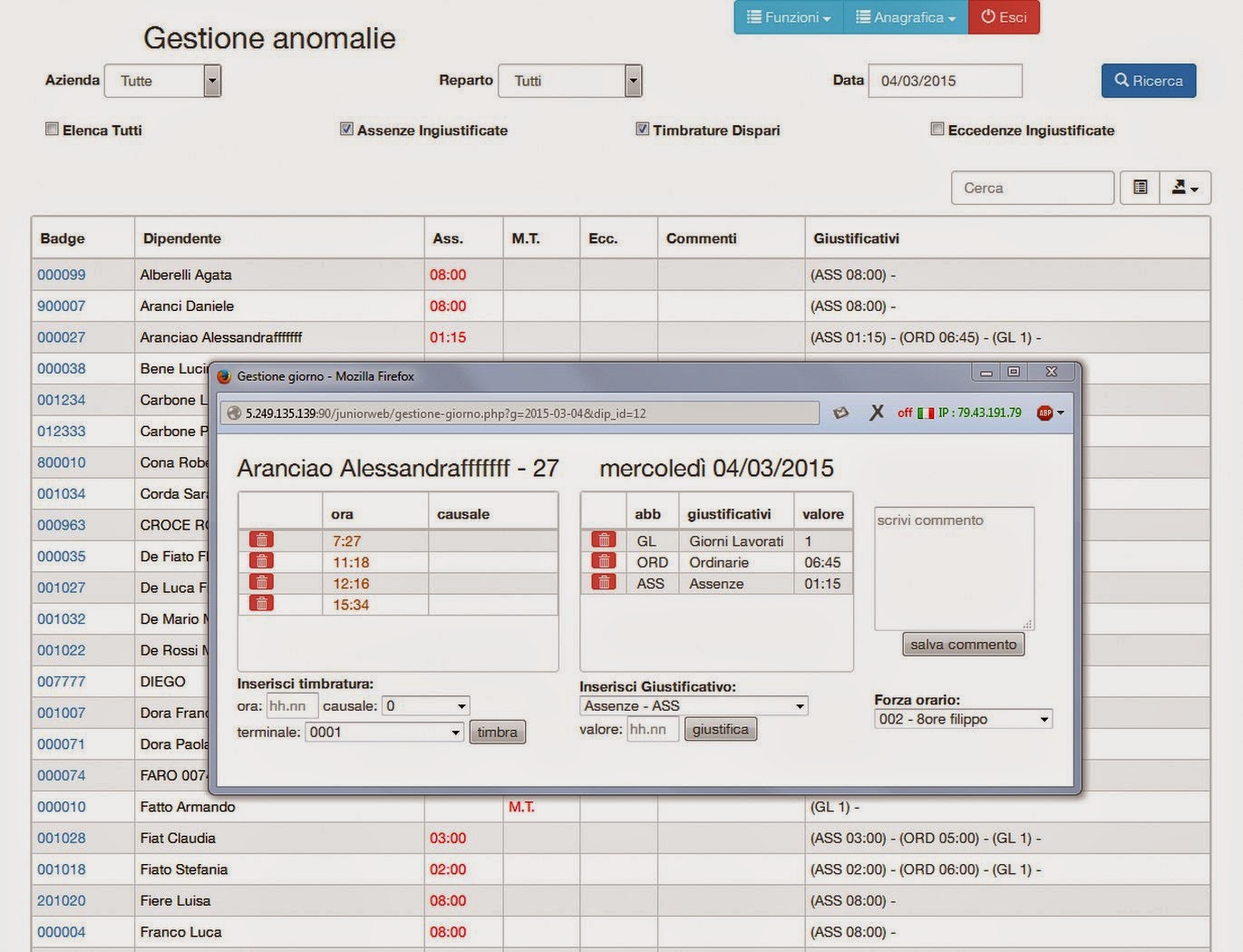Click the valore hh.nn input field
Viewport: 1243px width, 952px height.
coord(653,729)
